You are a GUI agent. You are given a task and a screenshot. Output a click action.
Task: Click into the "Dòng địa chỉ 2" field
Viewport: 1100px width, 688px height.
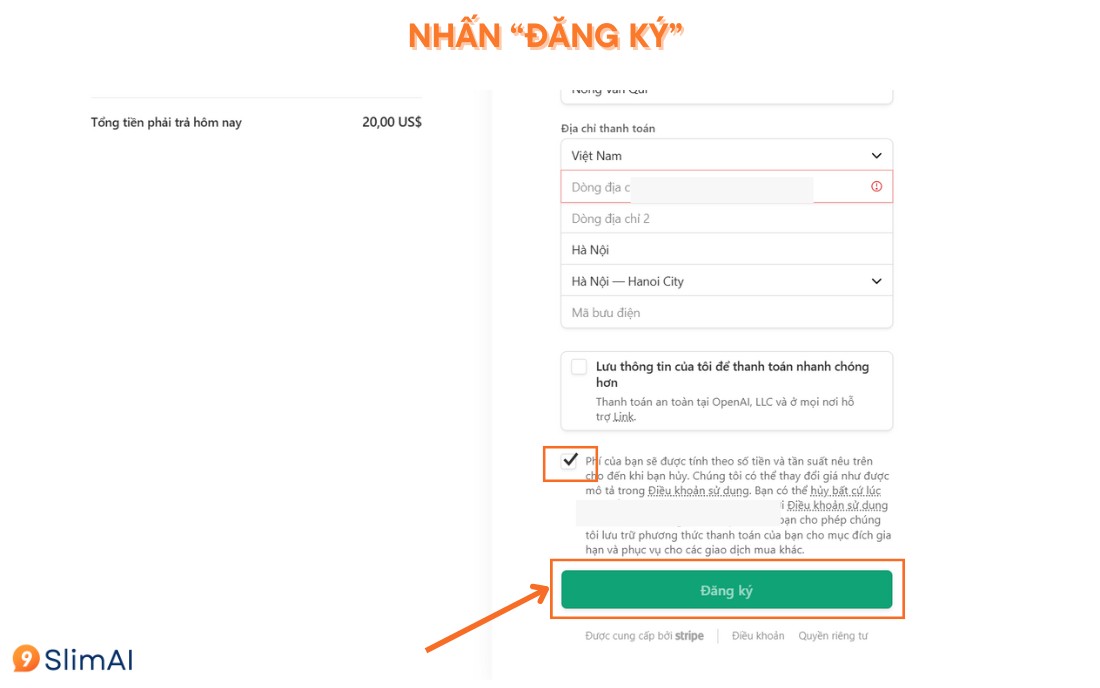point(726,219)
